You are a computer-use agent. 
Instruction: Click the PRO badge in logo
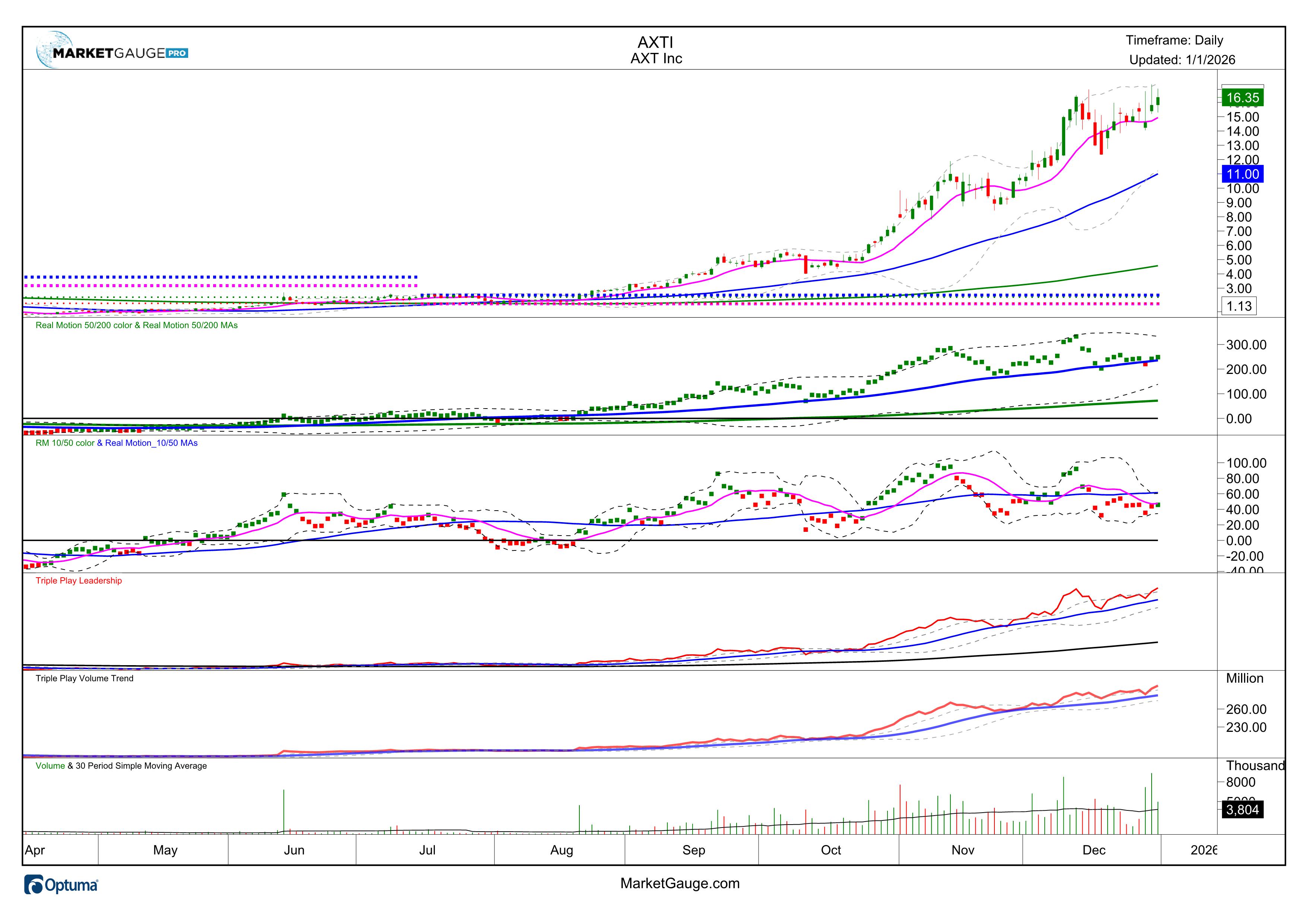(177, 54)
